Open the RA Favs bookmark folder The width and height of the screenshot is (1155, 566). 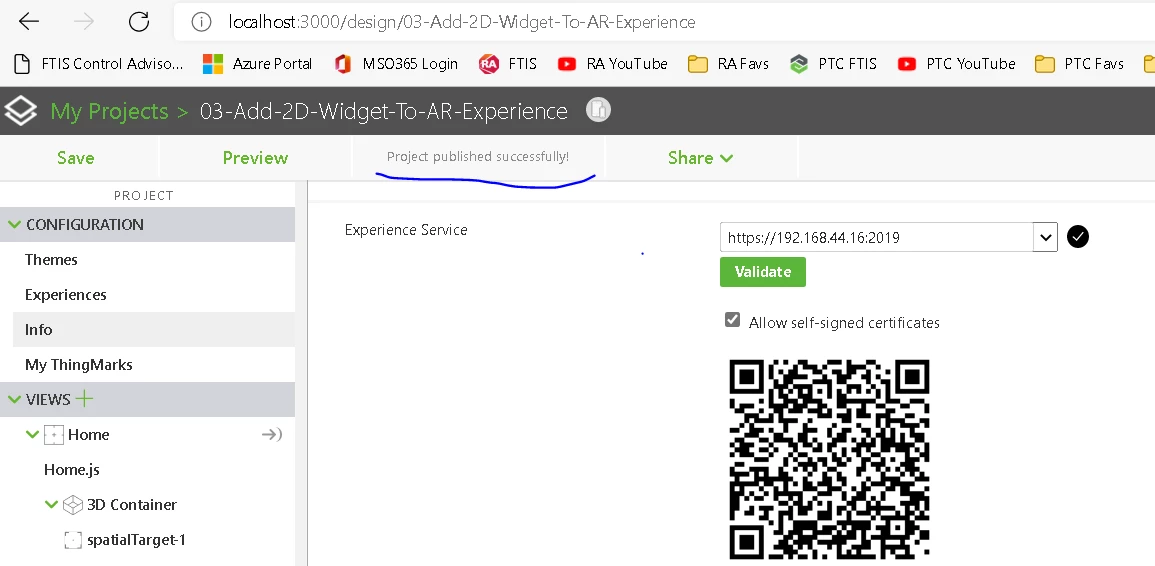[729, 64]
